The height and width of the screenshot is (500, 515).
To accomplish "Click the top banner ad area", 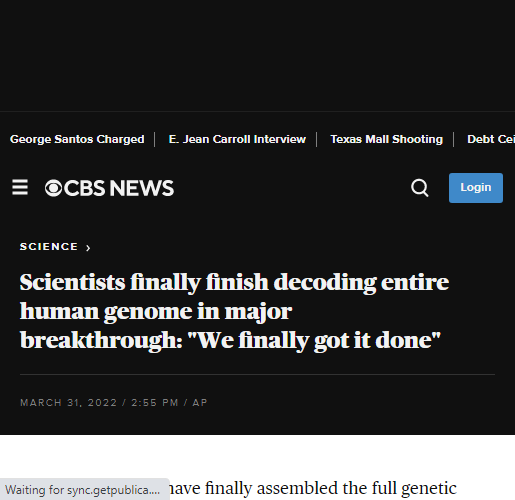I will 257,55.
